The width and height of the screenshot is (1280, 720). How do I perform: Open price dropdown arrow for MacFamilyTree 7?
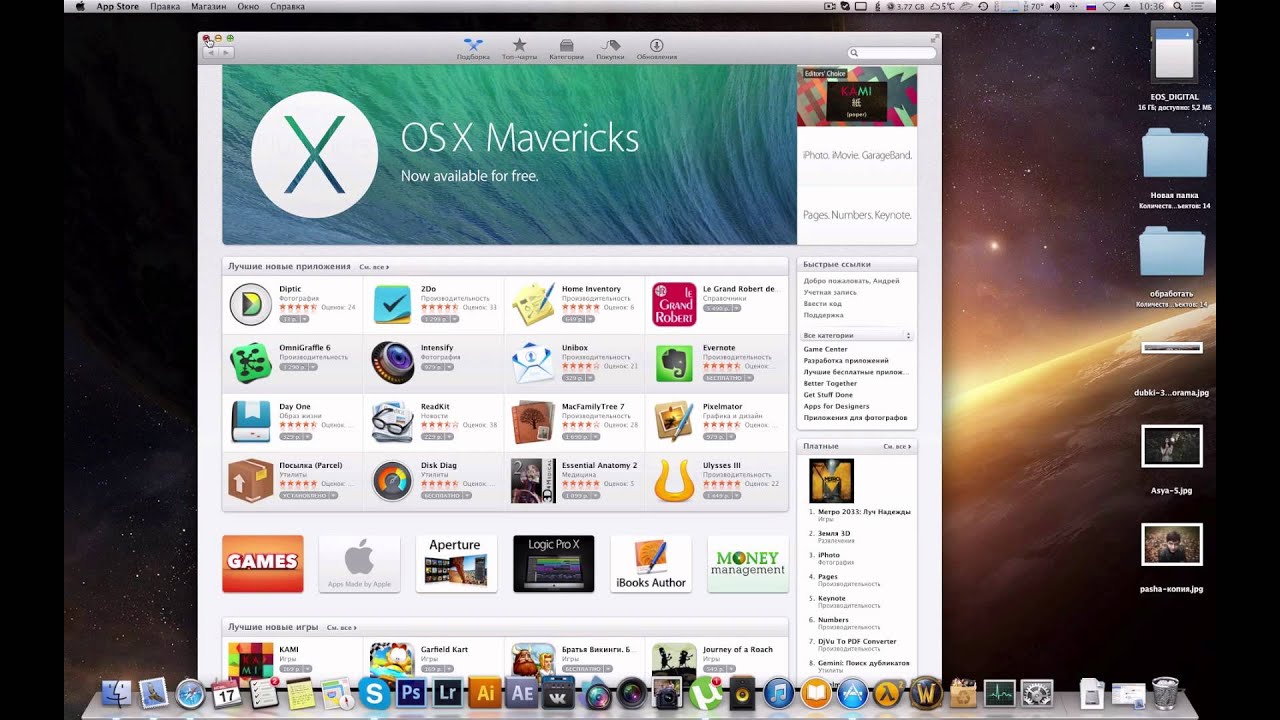coord(596,437)
